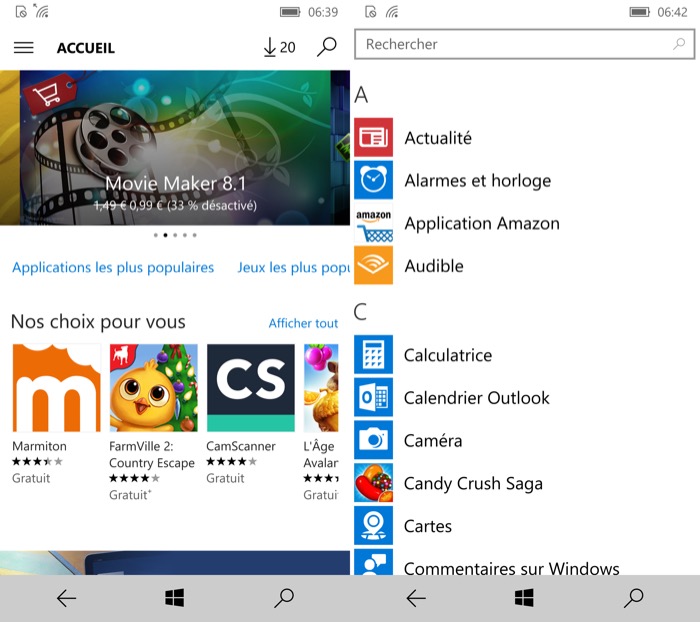This screenshot has height=622, width=700.
Task: Open the hamburger menu in Store
Action: click(24, 47)
